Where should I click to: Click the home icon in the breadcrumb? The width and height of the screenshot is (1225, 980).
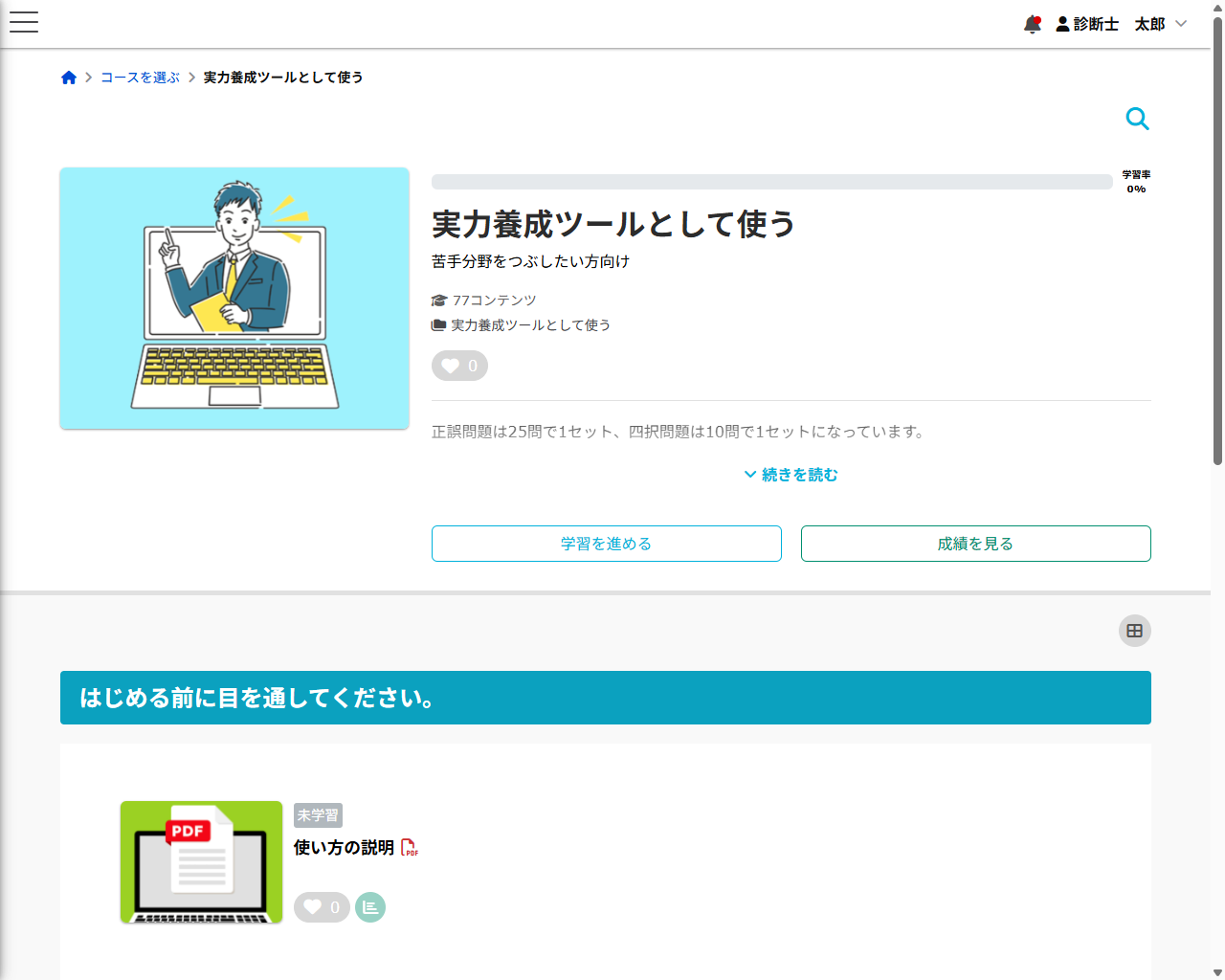click(69, 77)
